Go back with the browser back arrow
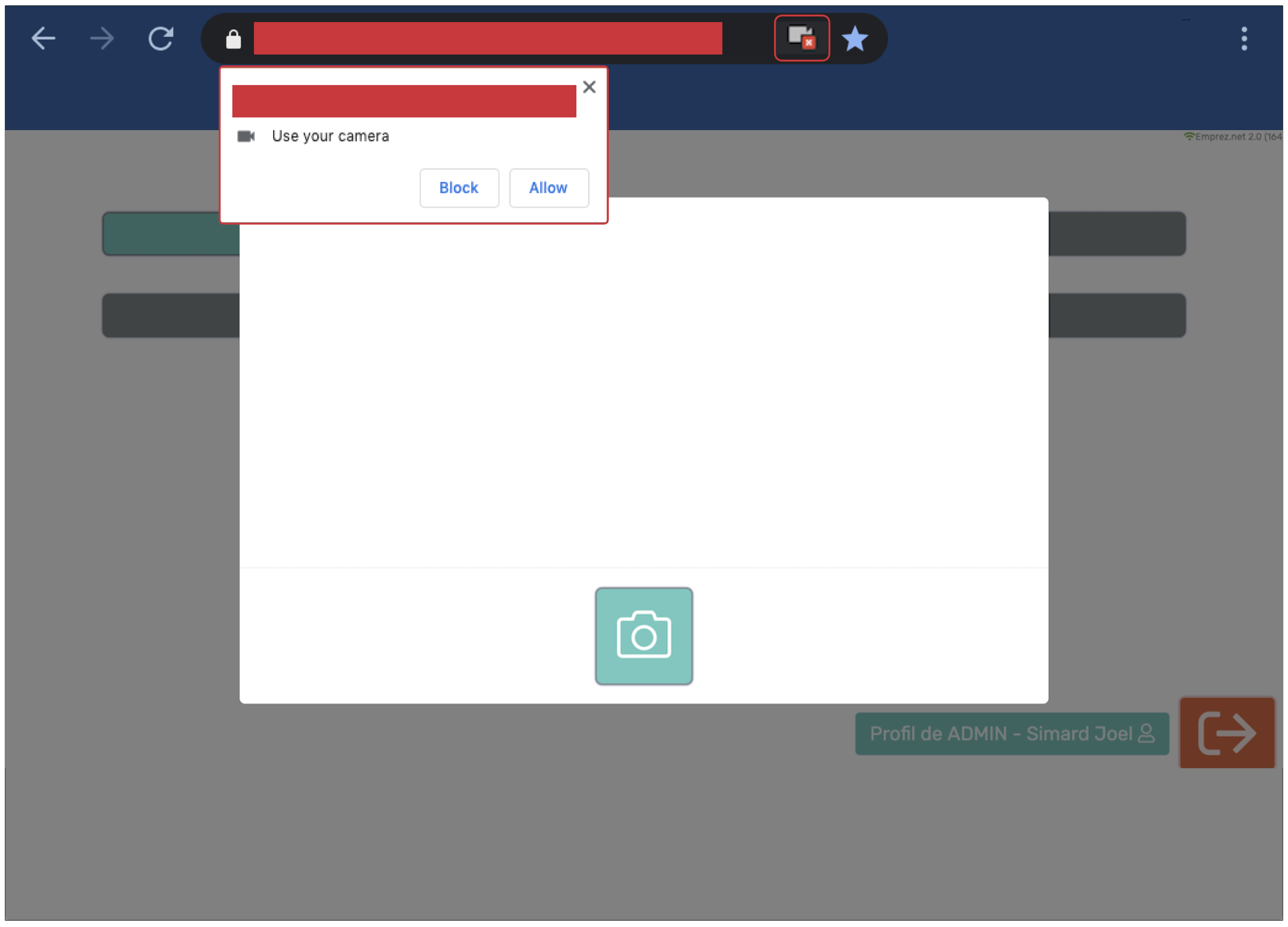1288x927 pixels. click(x=43, y=39)
